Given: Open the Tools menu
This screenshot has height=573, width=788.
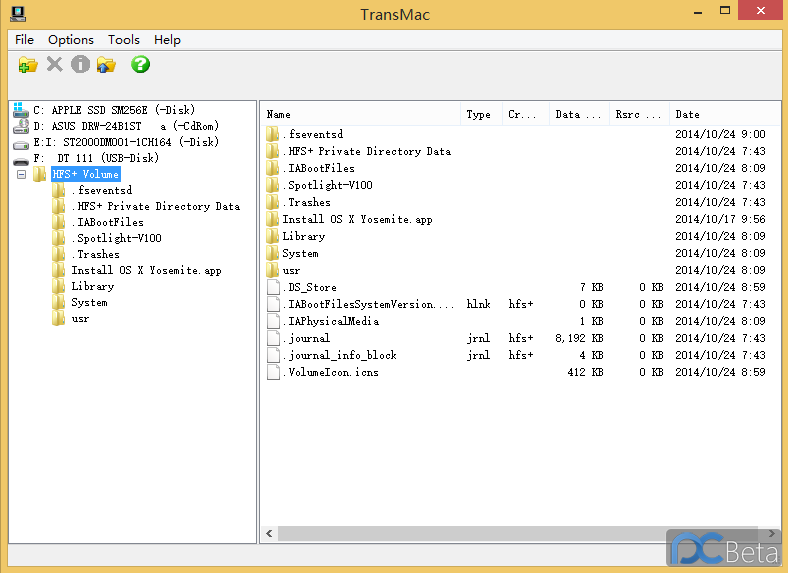Looking at the screenshot, I should pyautogui.click(x=124, y=40).
